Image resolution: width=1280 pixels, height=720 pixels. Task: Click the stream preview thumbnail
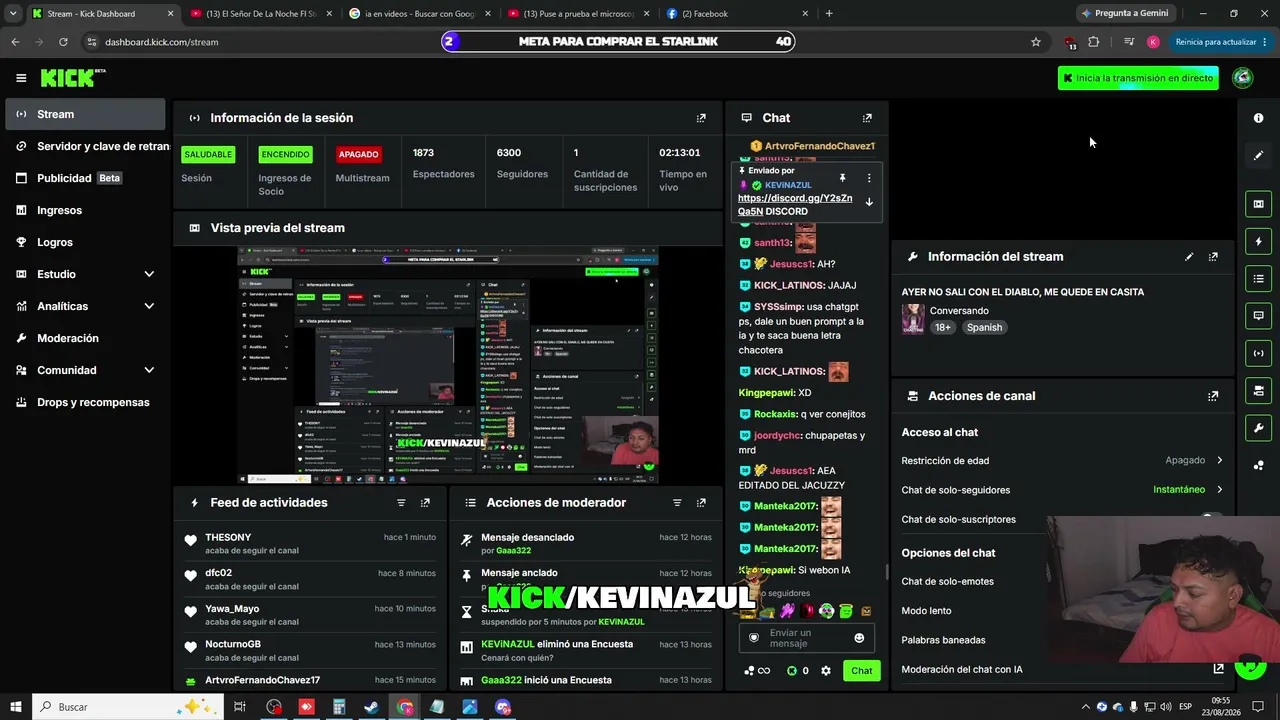pos(447,364)
